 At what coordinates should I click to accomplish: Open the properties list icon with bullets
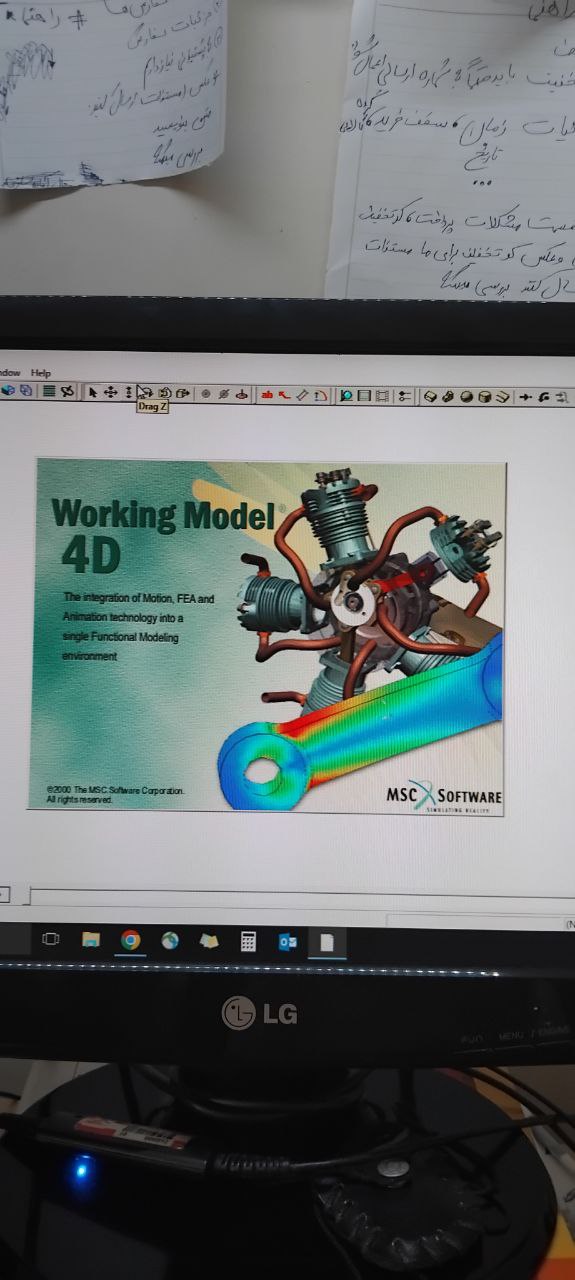click(404, 395)
